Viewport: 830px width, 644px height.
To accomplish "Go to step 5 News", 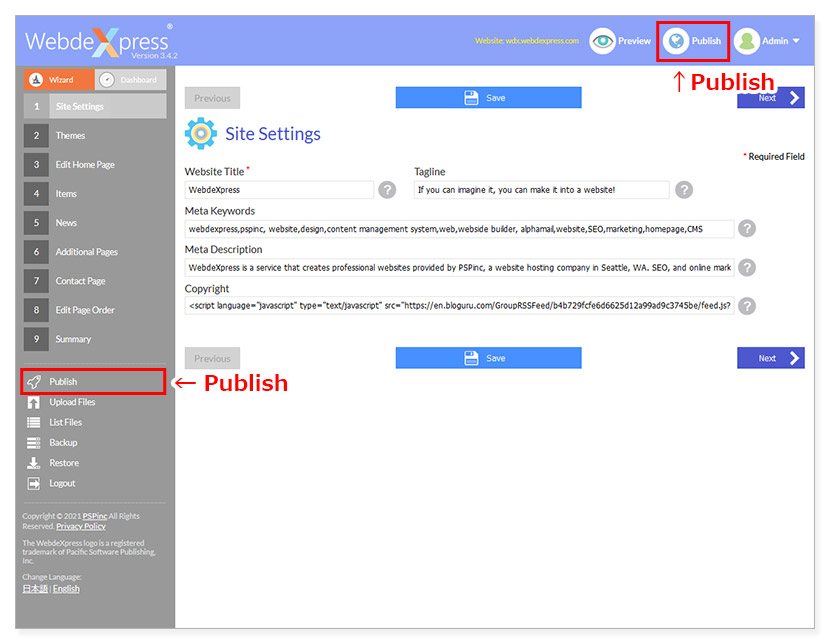I will point(95,223).
